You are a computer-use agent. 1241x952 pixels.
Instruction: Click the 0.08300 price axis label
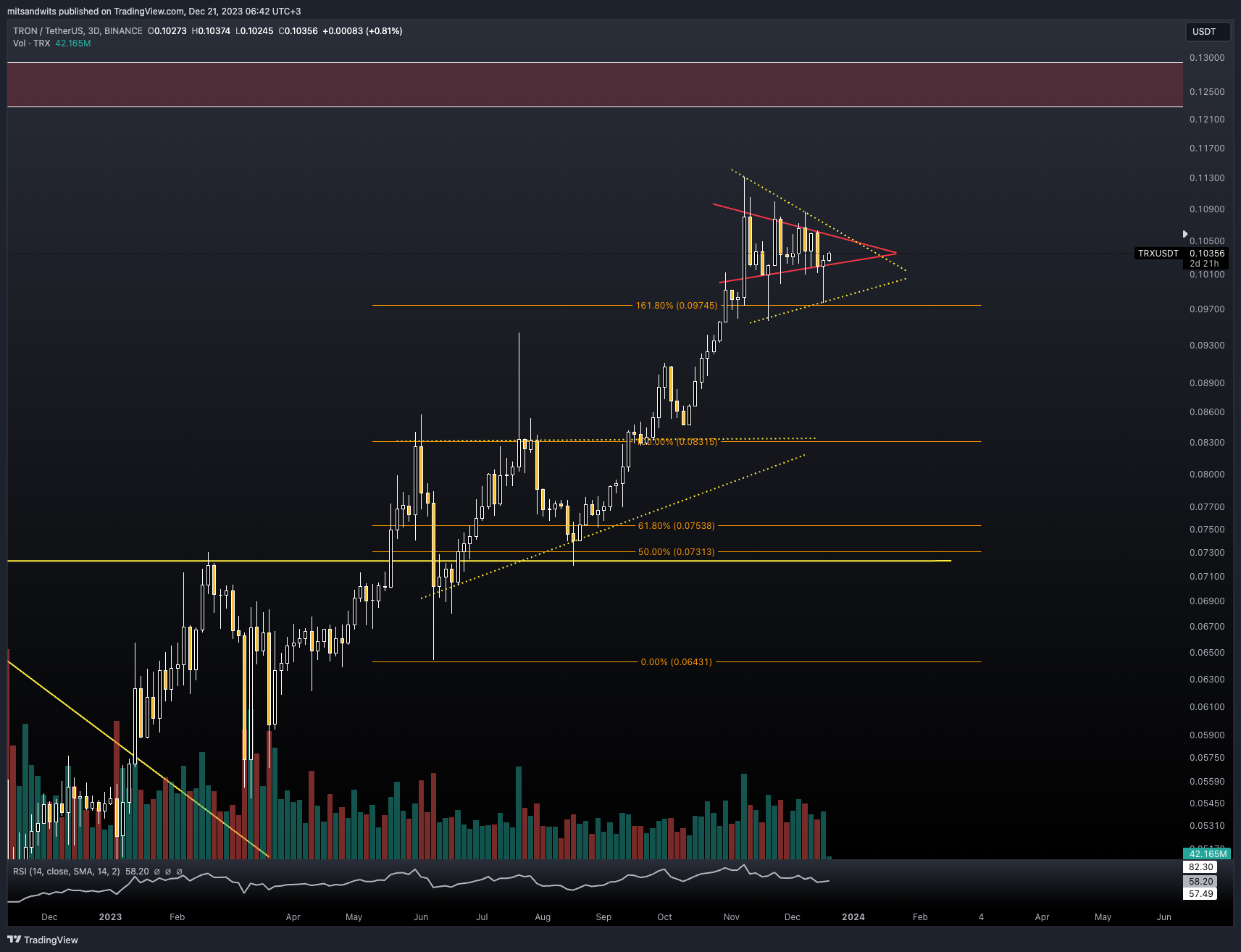[x=1207, y=443]
